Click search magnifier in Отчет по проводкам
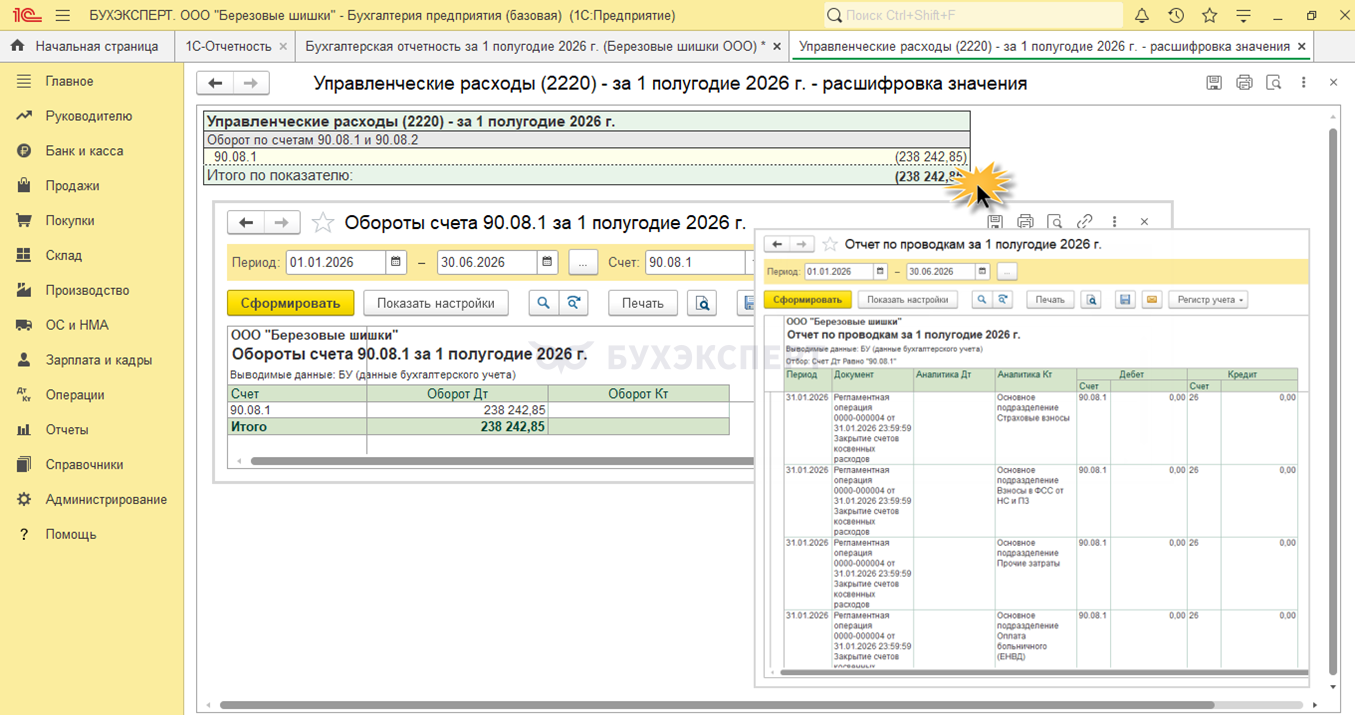The image size is (1355, 715). coord(984,299)
